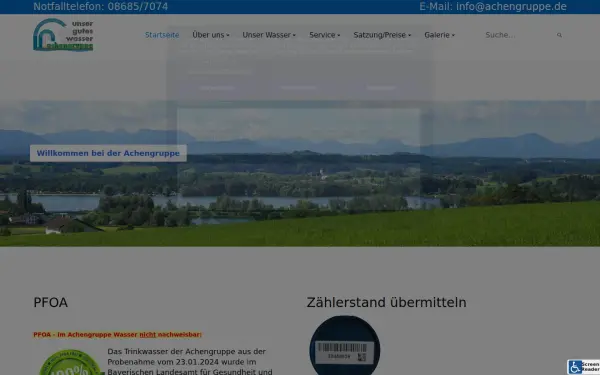Expand the Unser Wasser dropdown menu
The image size is (600, 375).
(x=269, y=35)
